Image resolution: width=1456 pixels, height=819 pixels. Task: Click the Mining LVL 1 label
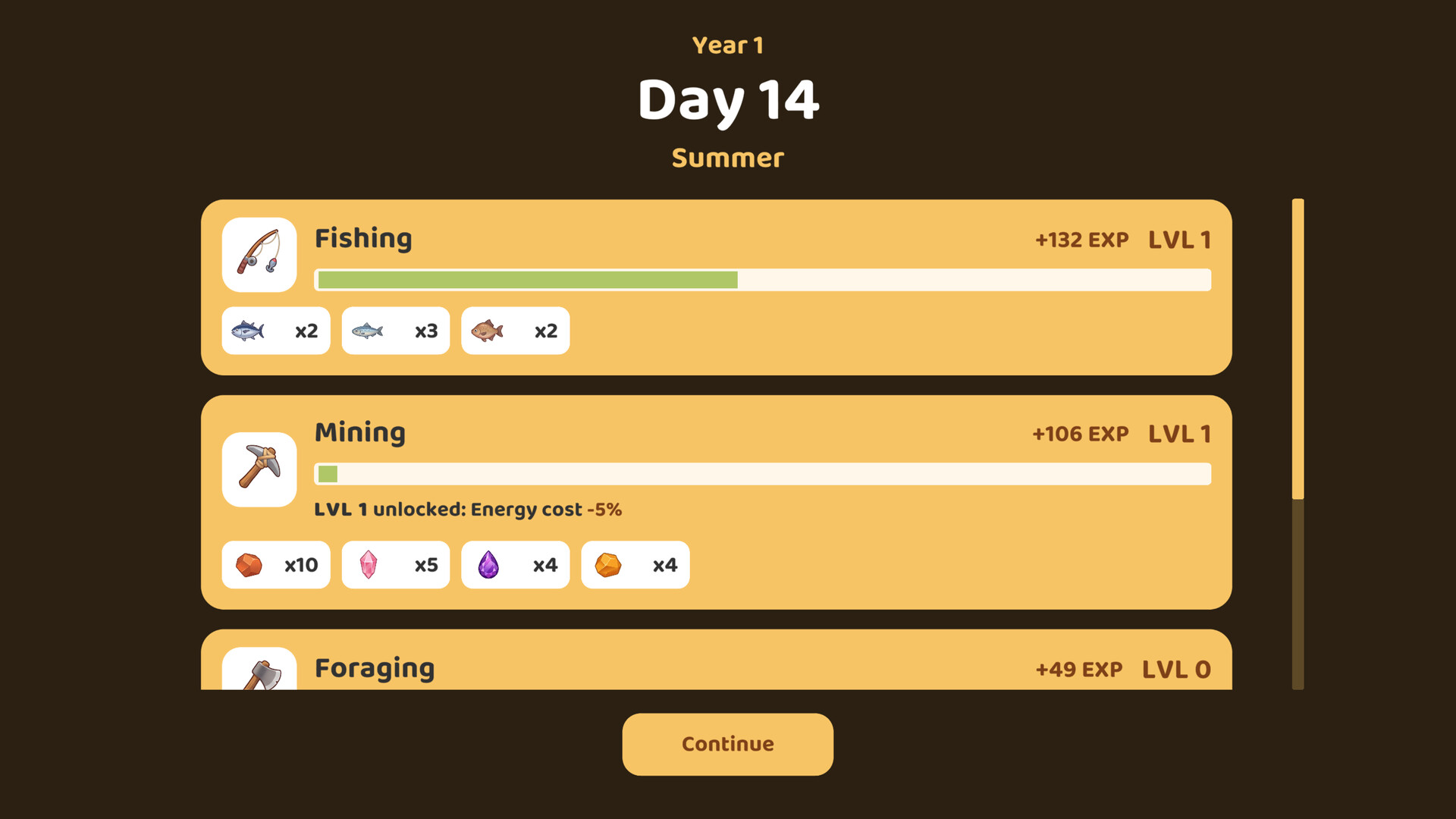(1179, 434)
